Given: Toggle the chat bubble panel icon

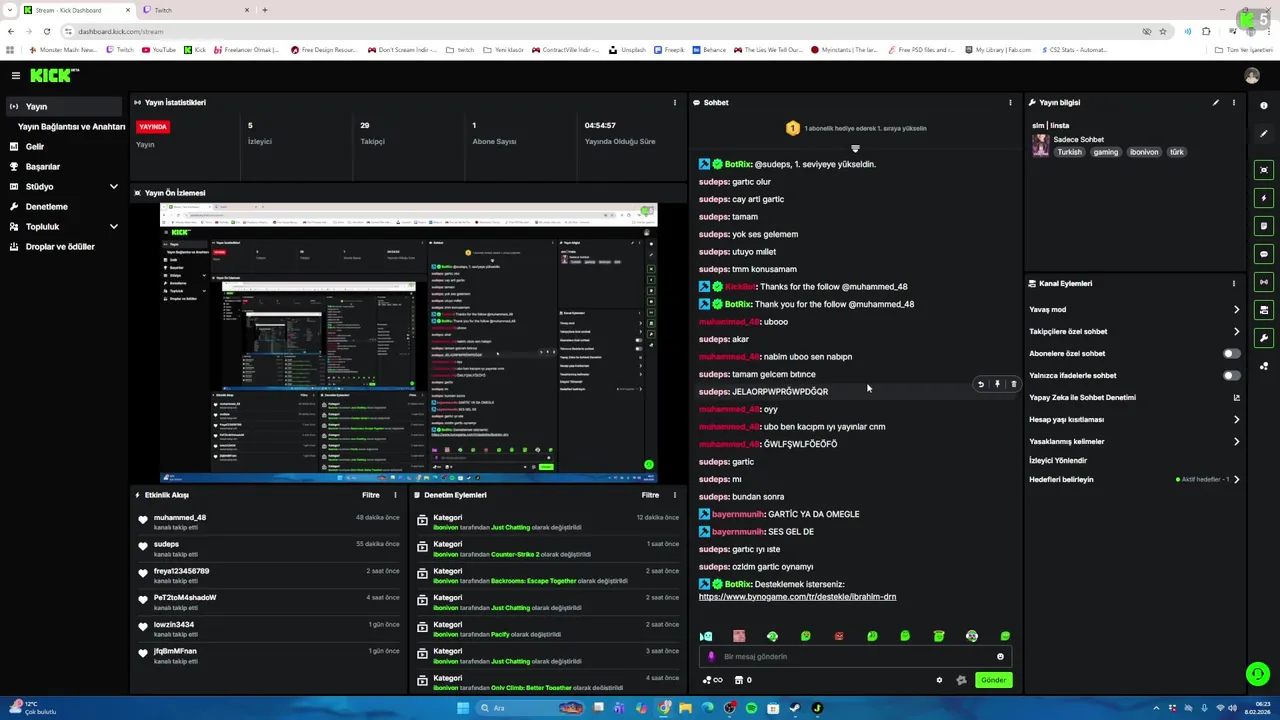Looking at the screenshot, I should [1264, 254].
